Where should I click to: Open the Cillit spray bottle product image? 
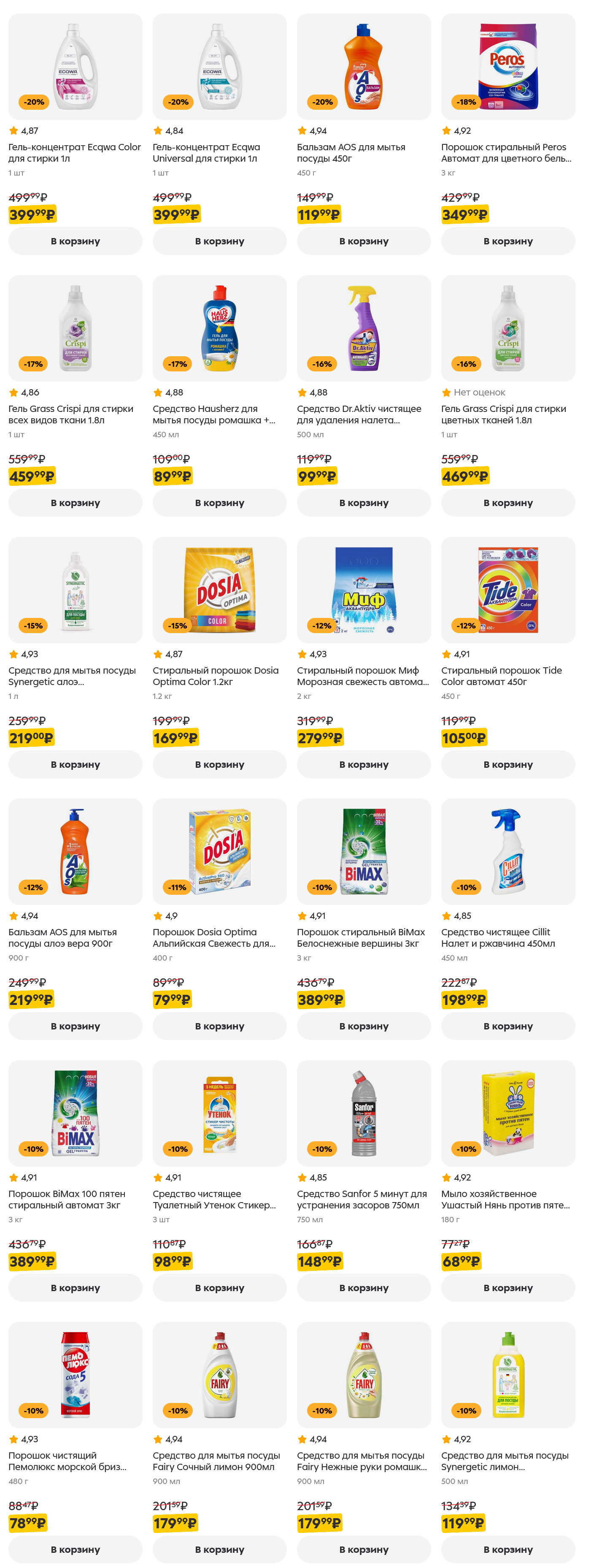pos(508,852)
